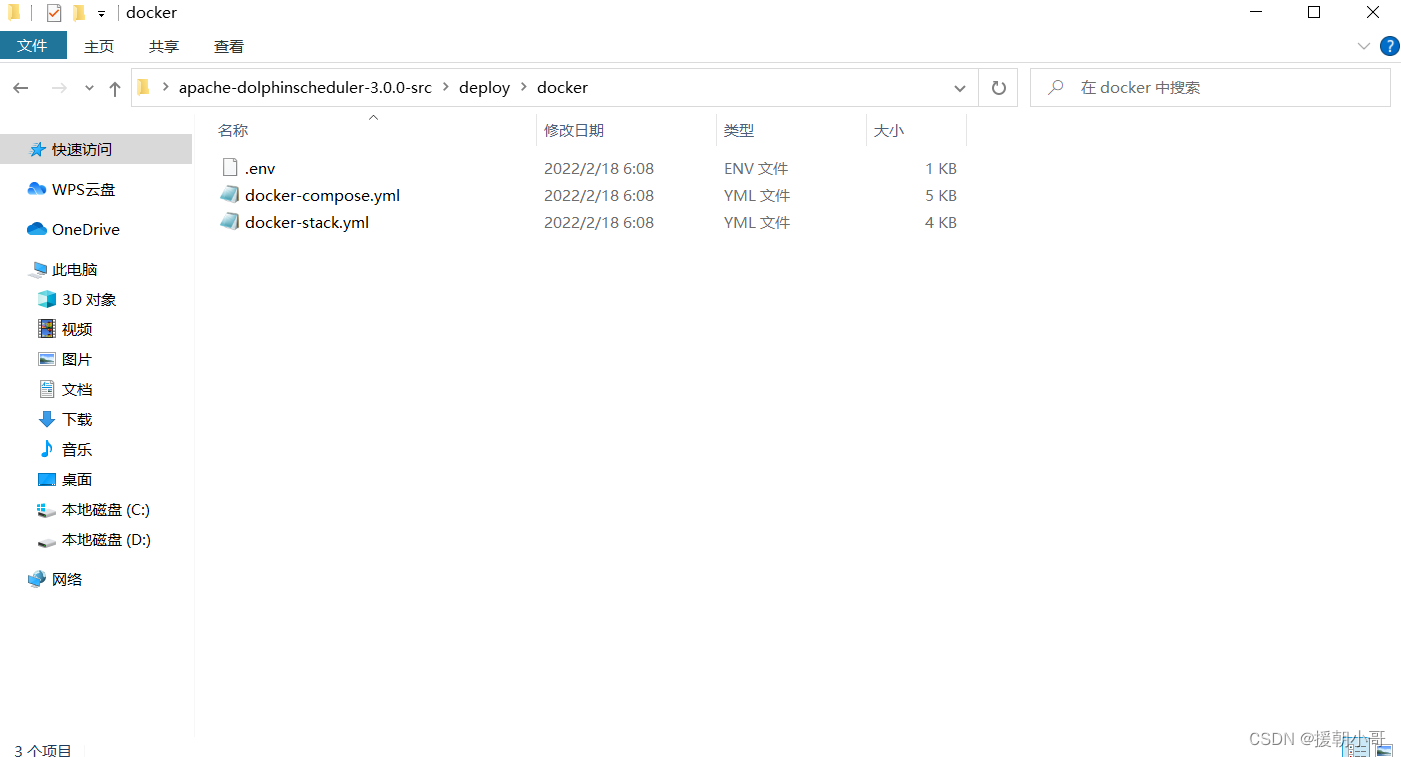The width and height of the screenshot is (1401, 757).
Task: Click the .env file icon
Action: click(x=230, y=168)
